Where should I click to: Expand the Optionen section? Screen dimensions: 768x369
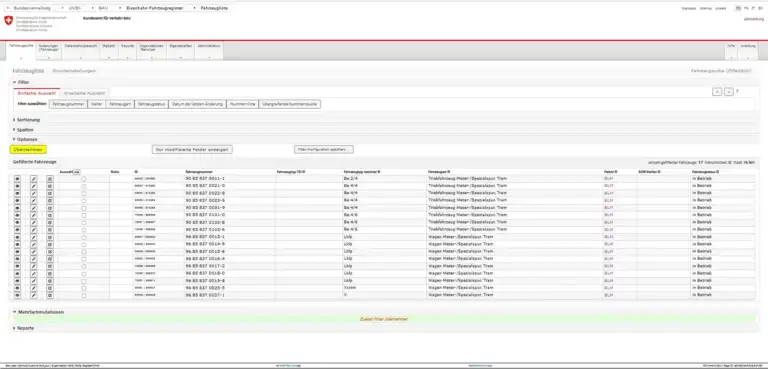point(25,139)
